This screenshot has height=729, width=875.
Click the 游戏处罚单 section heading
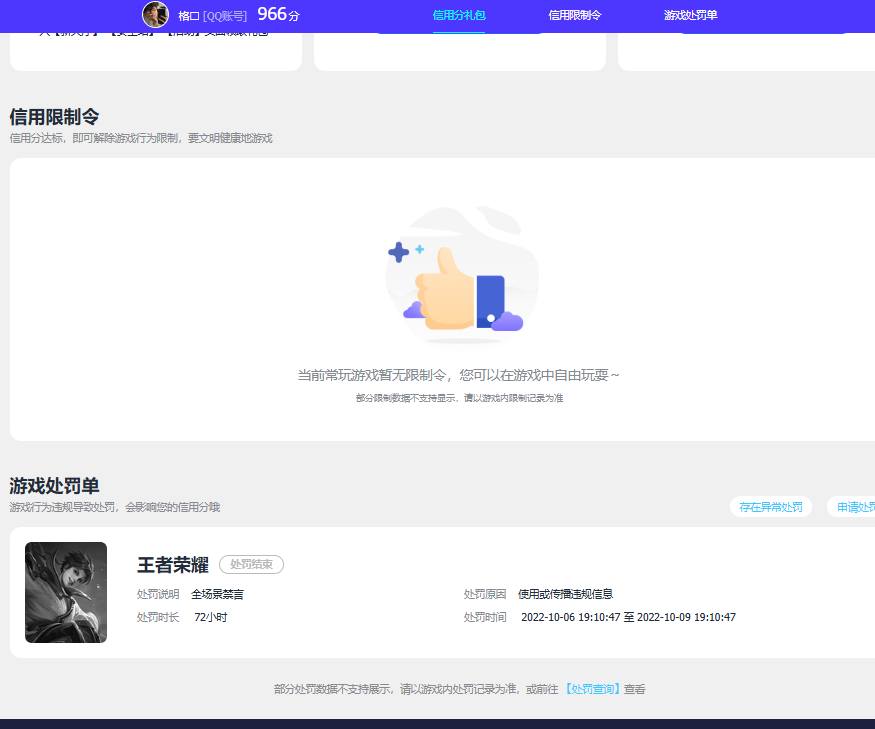53,486
